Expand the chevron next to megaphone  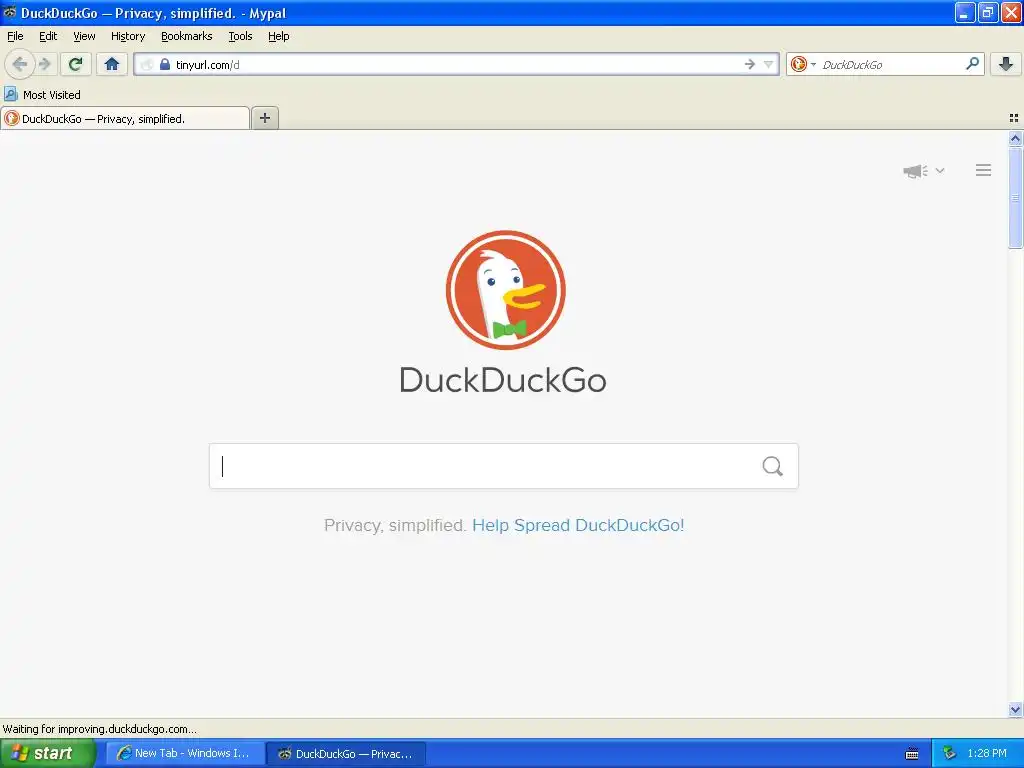pos(940,170)
